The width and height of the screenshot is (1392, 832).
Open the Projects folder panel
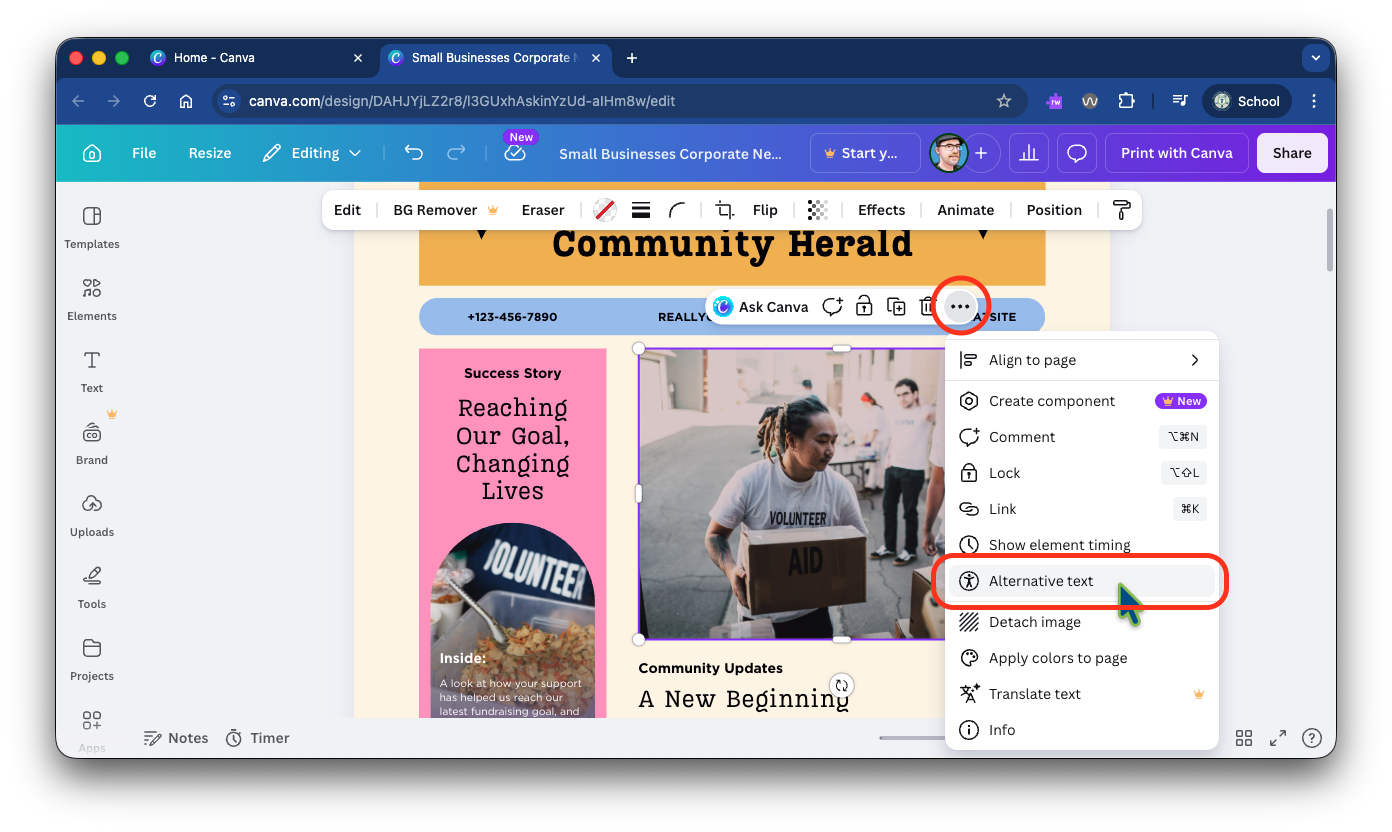92,659
